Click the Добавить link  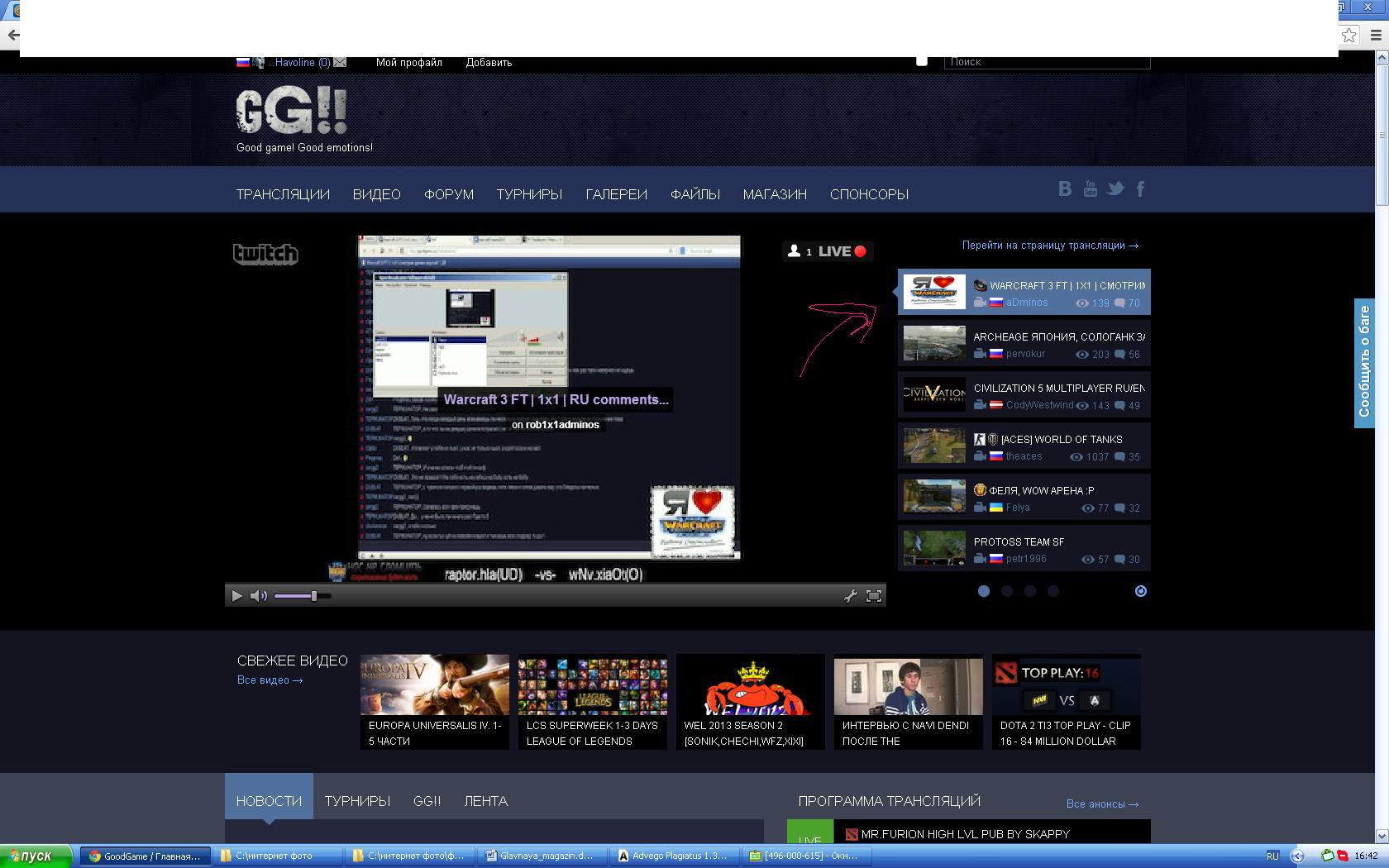point(489,62)
